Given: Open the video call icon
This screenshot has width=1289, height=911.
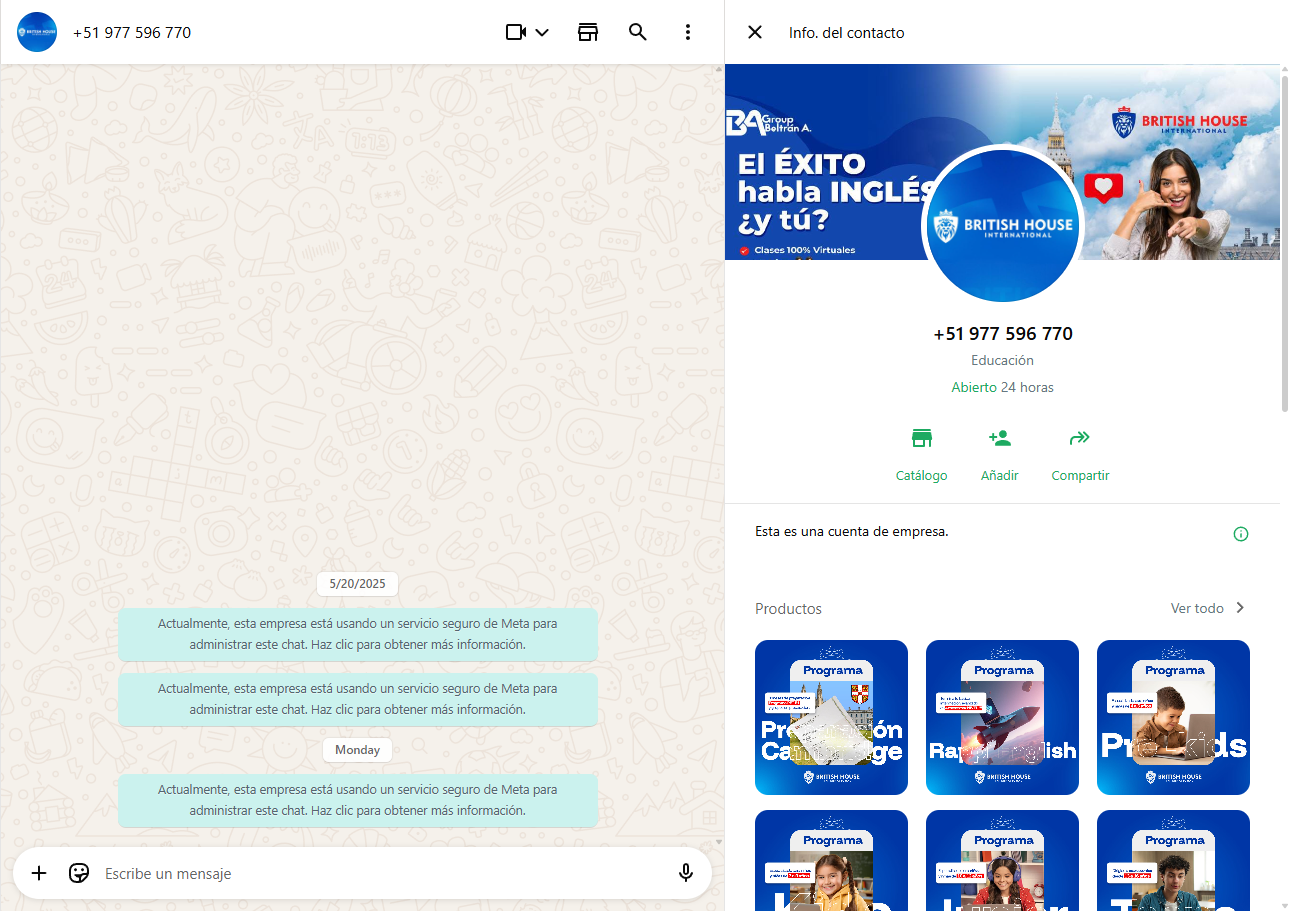Looking at the screenshot, I should click(x=516, y=32).
